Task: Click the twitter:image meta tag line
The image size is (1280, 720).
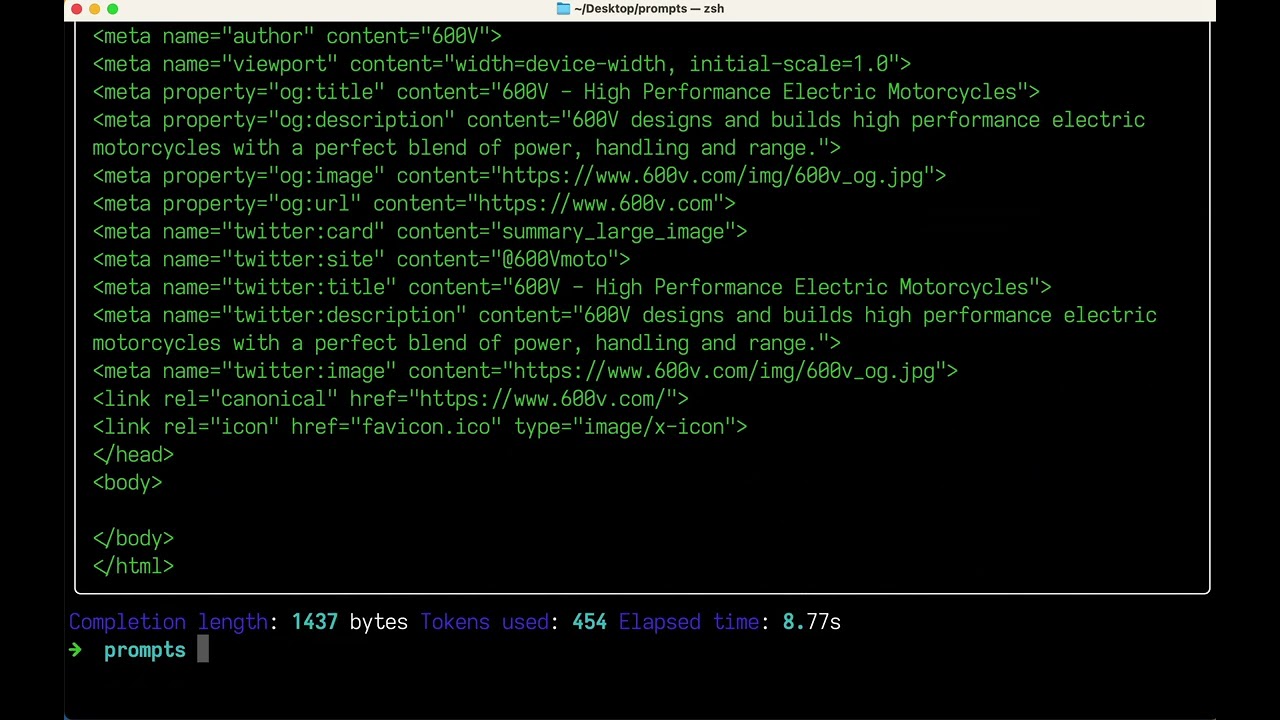Action: (x=525, y=372)
